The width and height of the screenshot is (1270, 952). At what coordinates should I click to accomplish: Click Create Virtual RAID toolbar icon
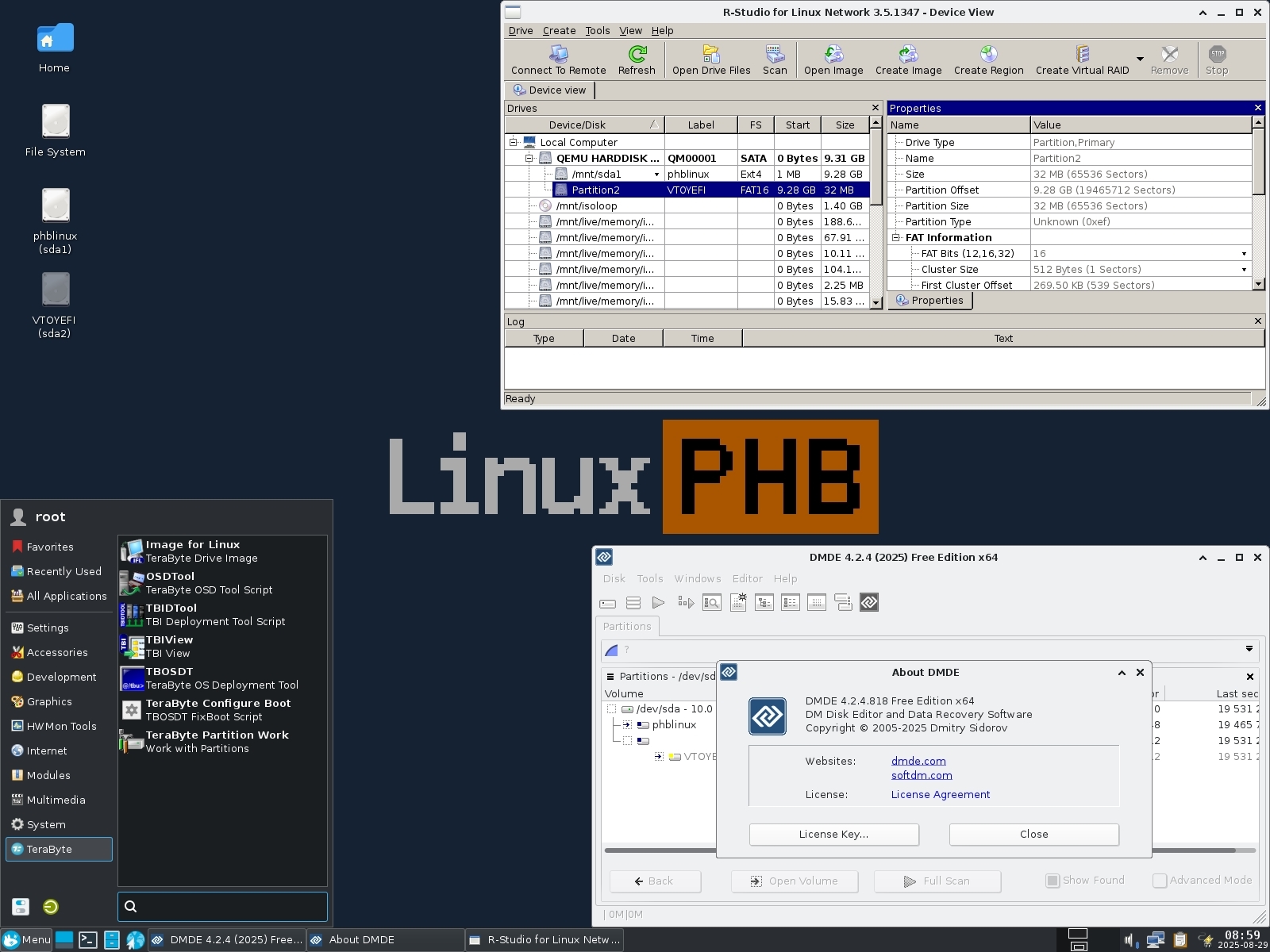coord(1082,60)
